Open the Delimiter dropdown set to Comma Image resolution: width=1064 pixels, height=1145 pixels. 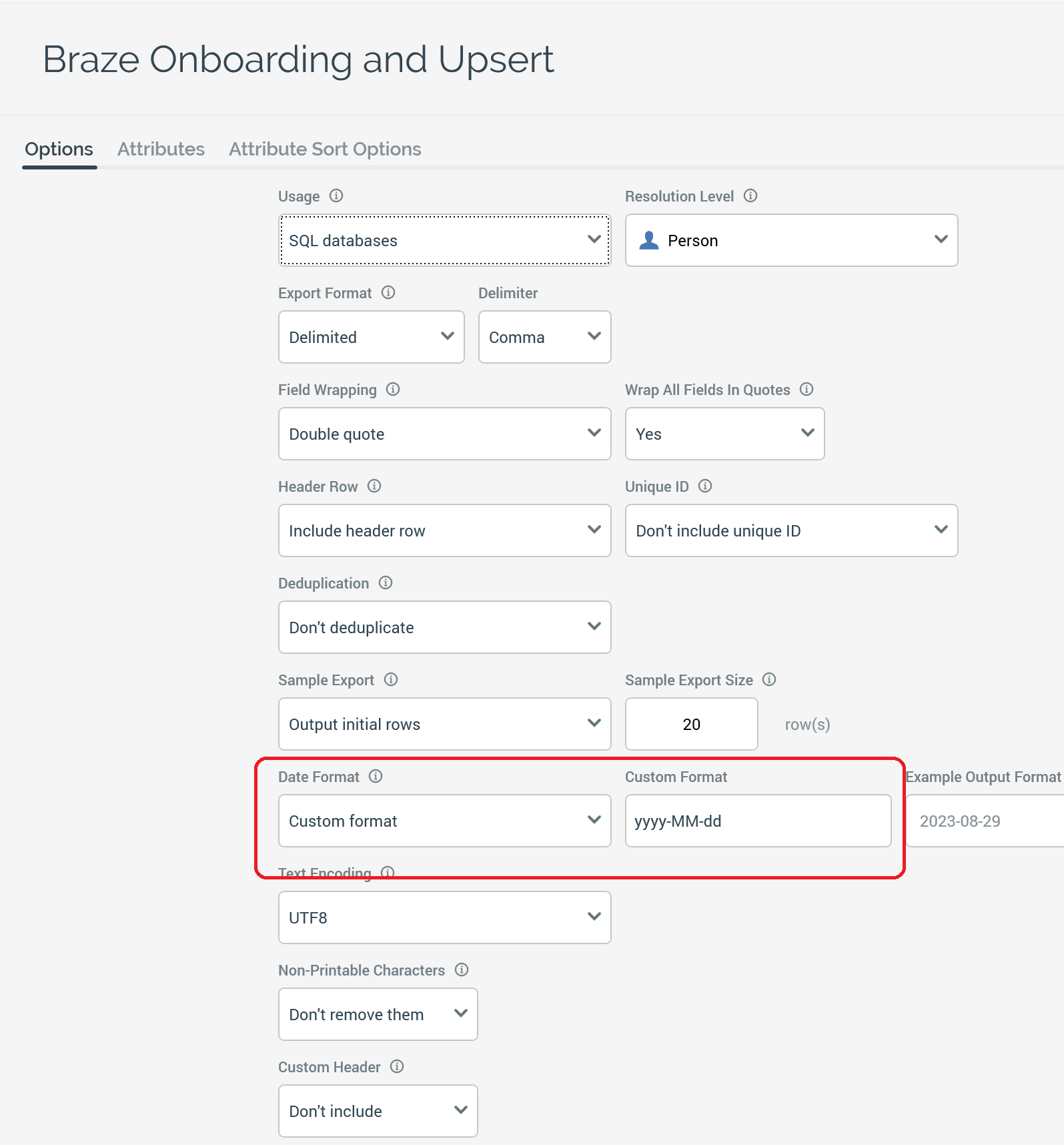pyautogui.click(x=544, y=337)
